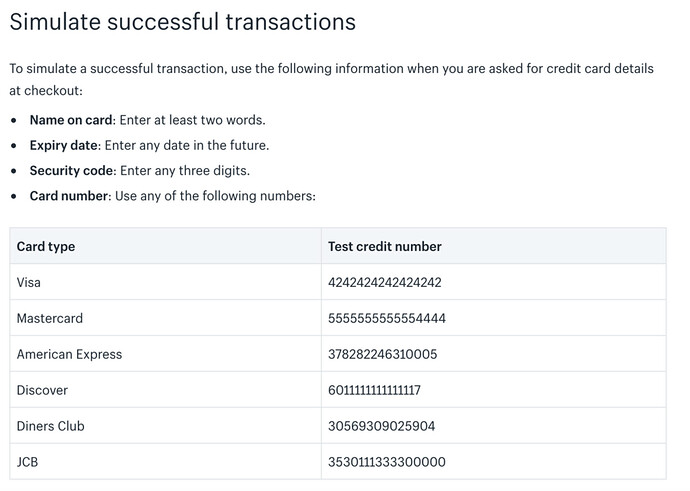Click the intro paragraph about credit card details
The height and width of the screenshot is (491, 690).
(331, 80)
